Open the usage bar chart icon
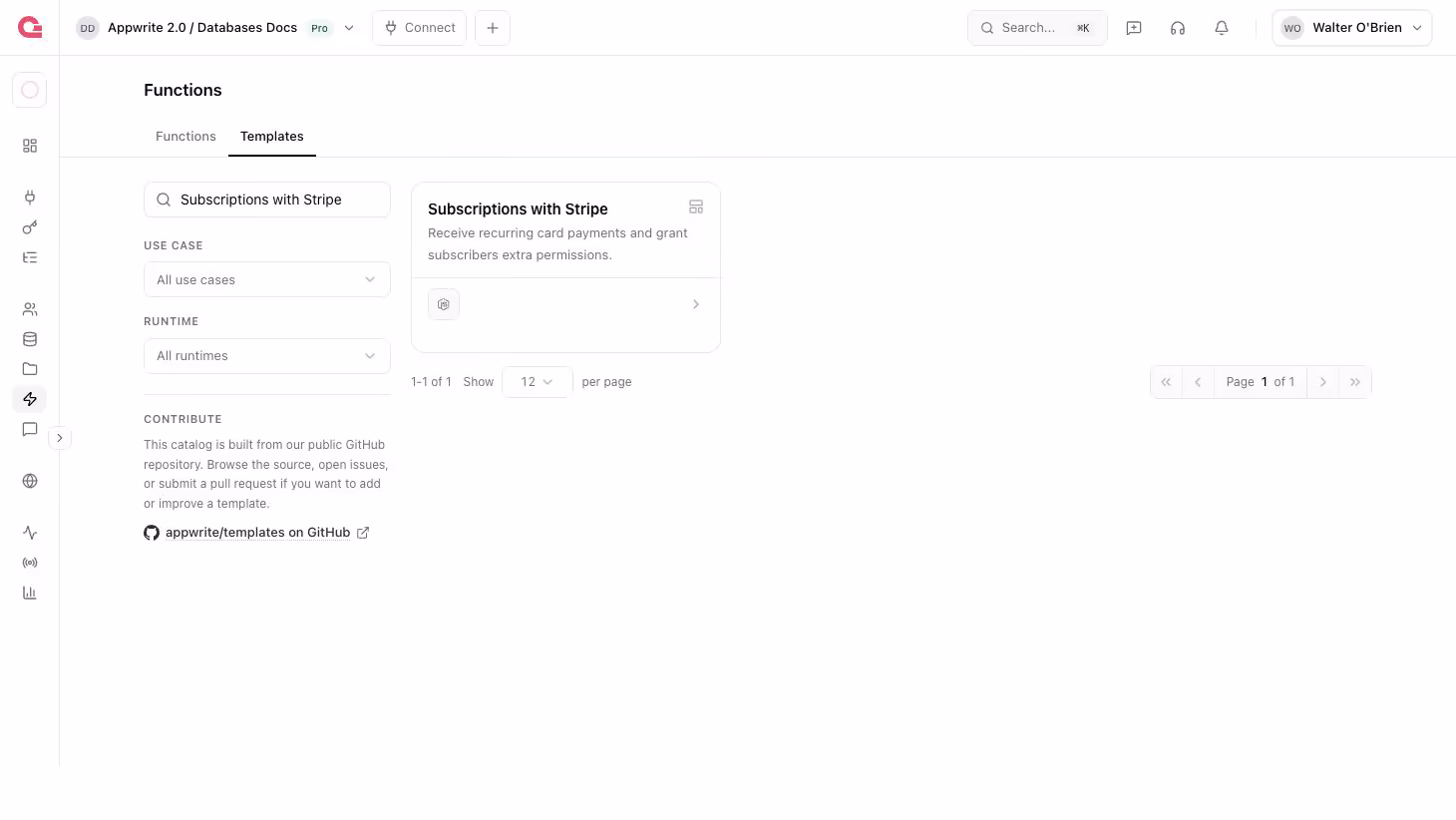Image resolution: width=1456 pixels, height=820 pixels. click(30, 593)
